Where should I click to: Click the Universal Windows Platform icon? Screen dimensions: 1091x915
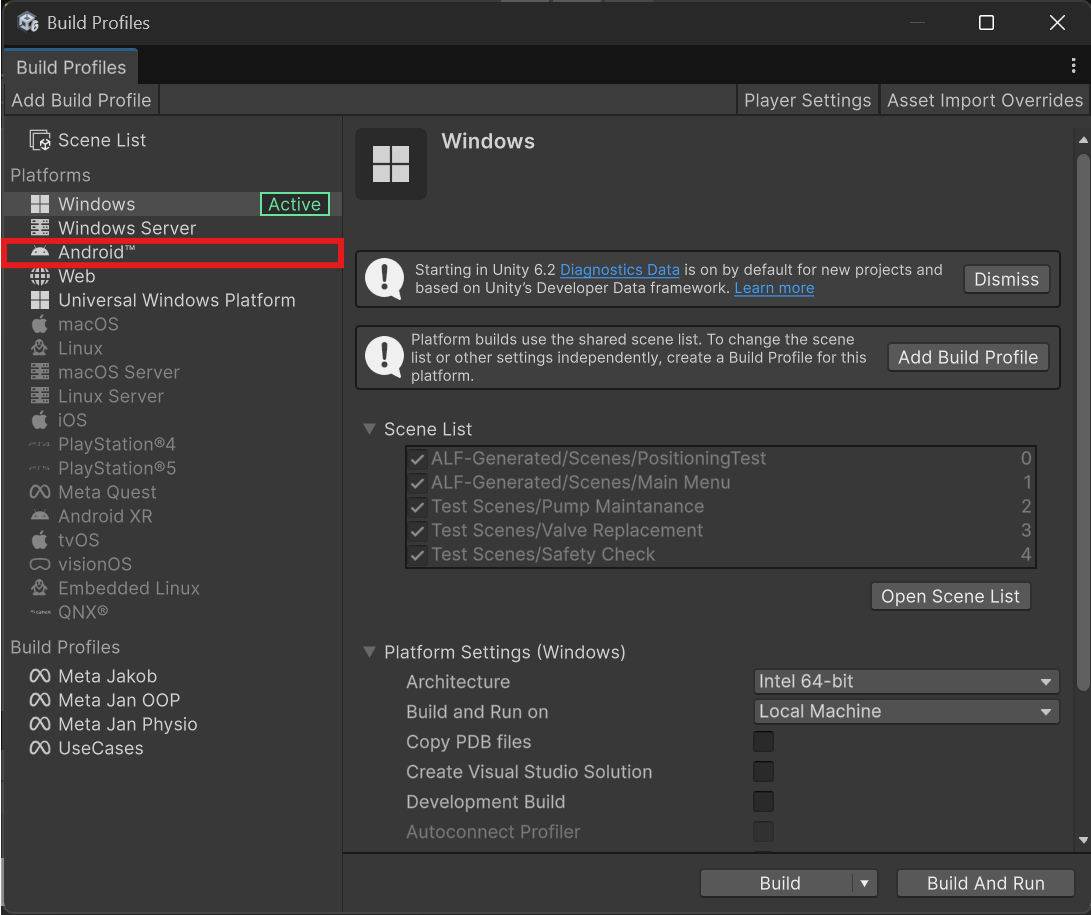tap(40, 300)
